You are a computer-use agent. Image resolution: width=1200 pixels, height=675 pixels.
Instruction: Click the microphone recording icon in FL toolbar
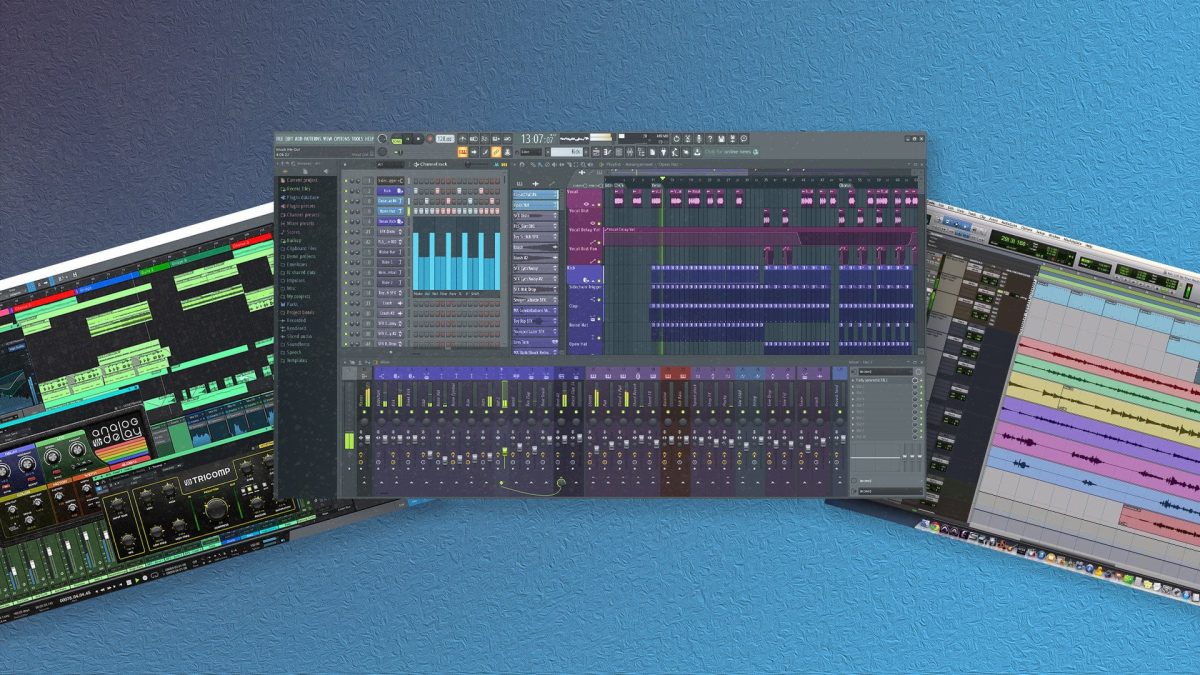(x=698, y=139)
